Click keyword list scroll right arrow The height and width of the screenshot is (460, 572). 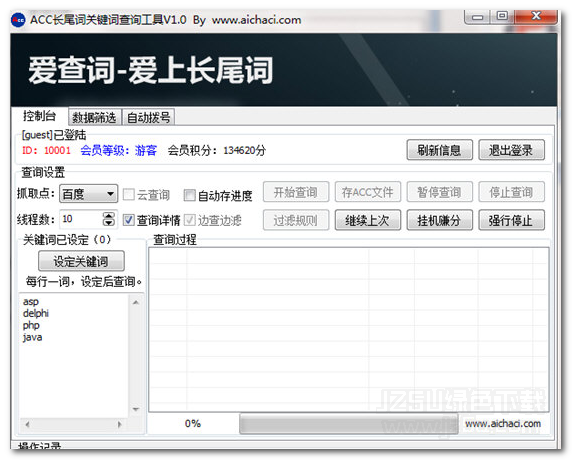119,424
